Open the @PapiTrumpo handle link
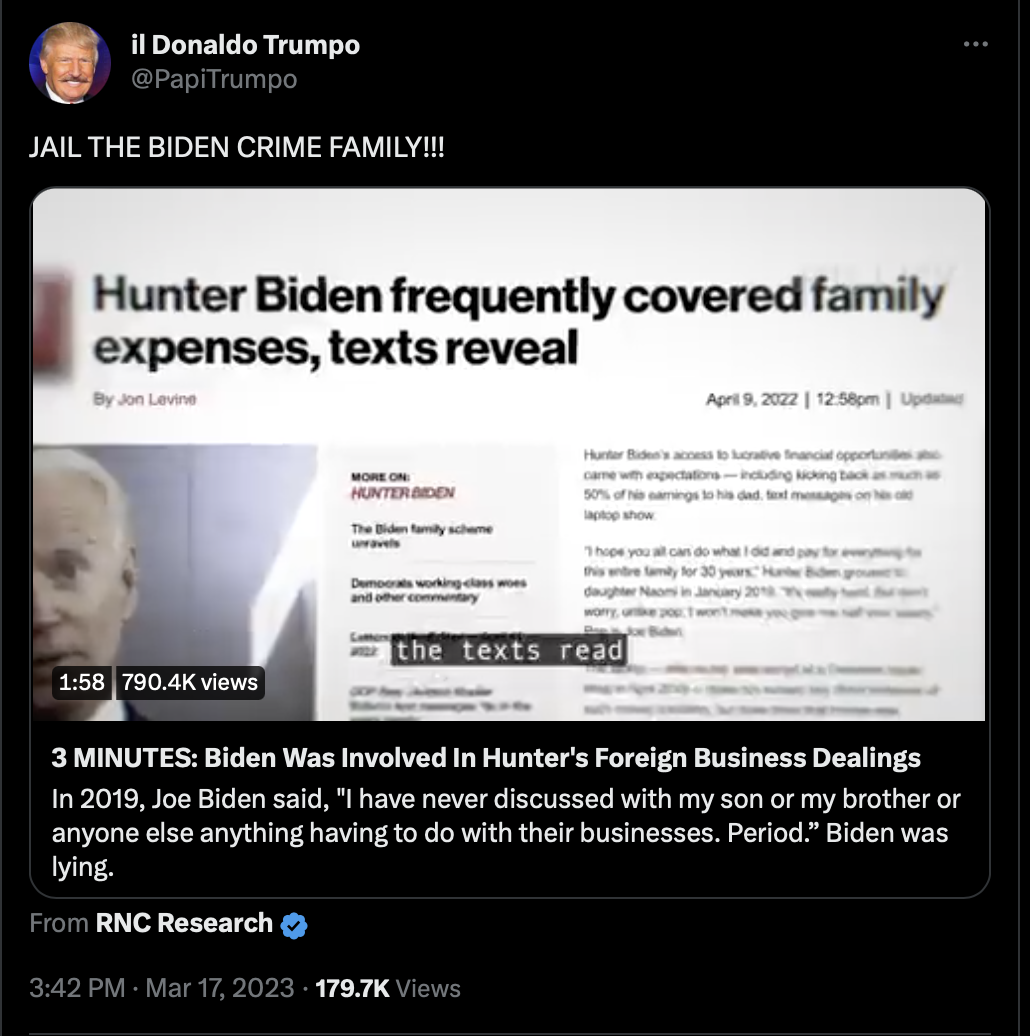This screenshot has width=1030, height=1036. coord(214,79)
